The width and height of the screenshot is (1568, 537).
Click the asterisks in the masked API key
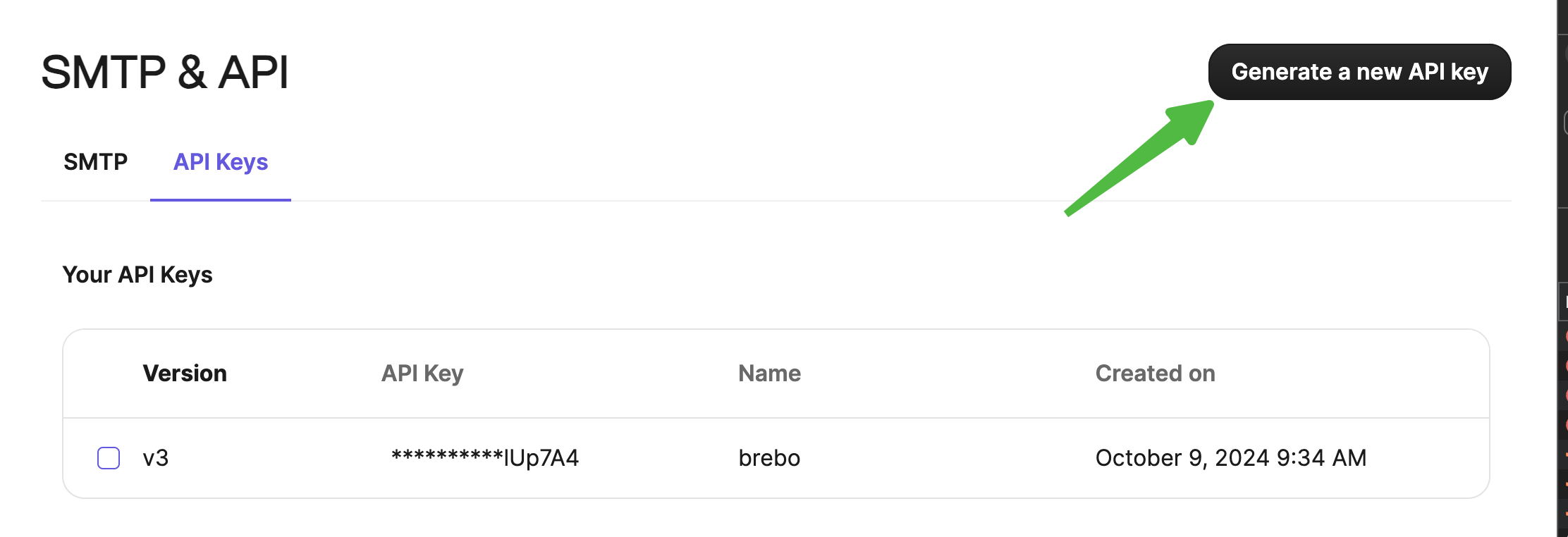click(x=447, y=455)
